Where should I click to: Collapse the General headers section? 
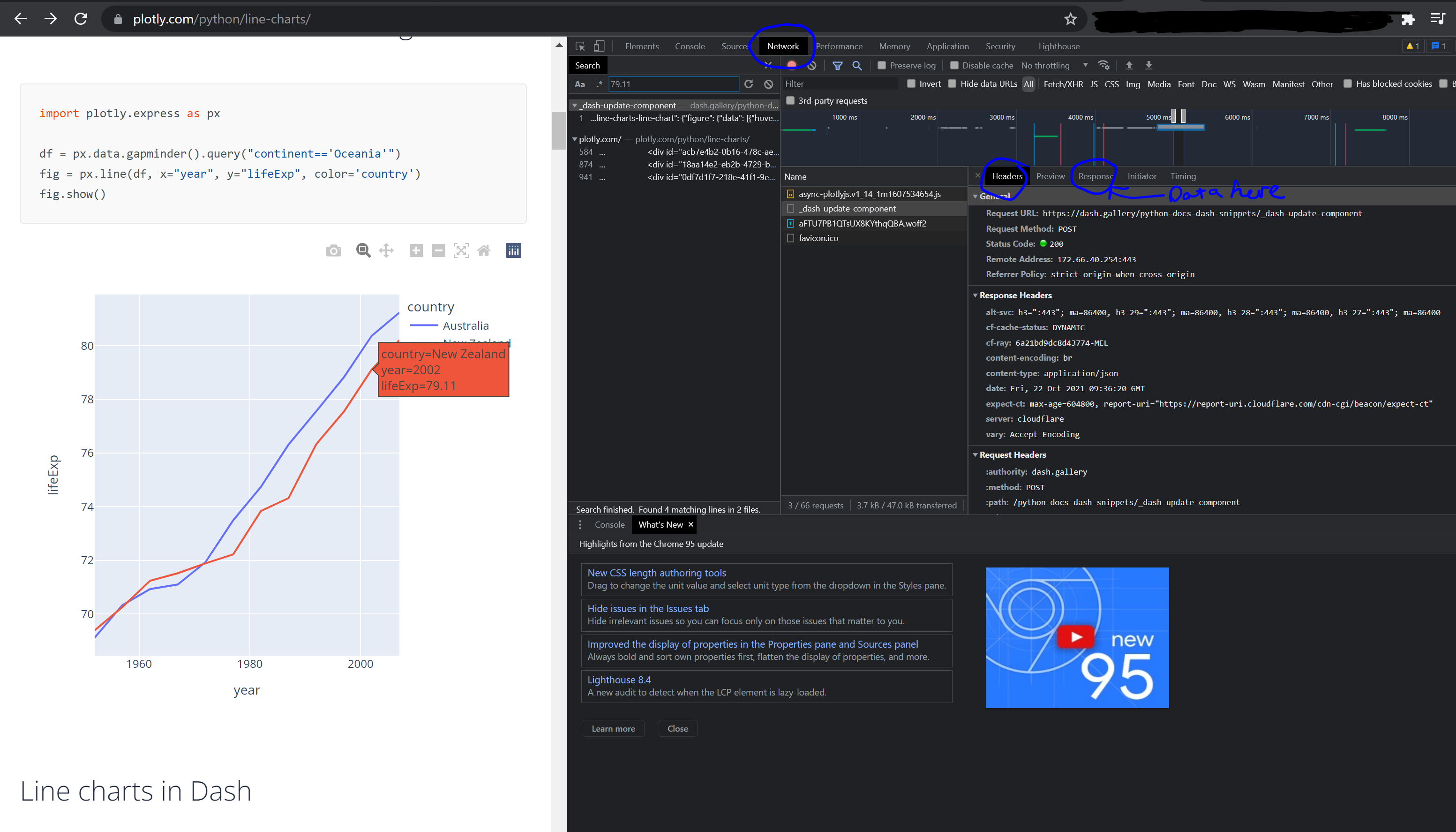pos(975,196)
